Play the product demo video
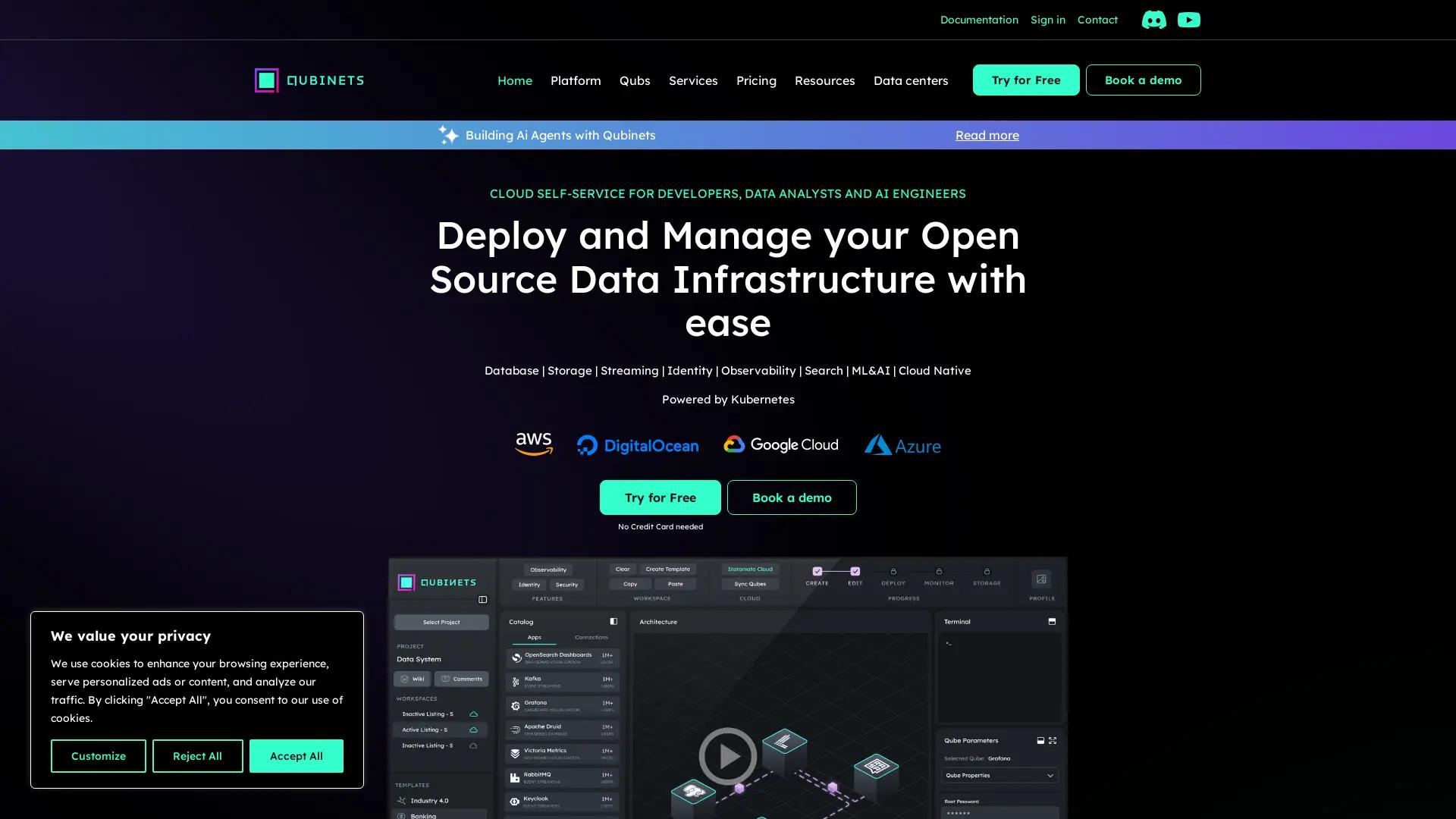This screenshot has height=819, width=1456. [727, 756]
